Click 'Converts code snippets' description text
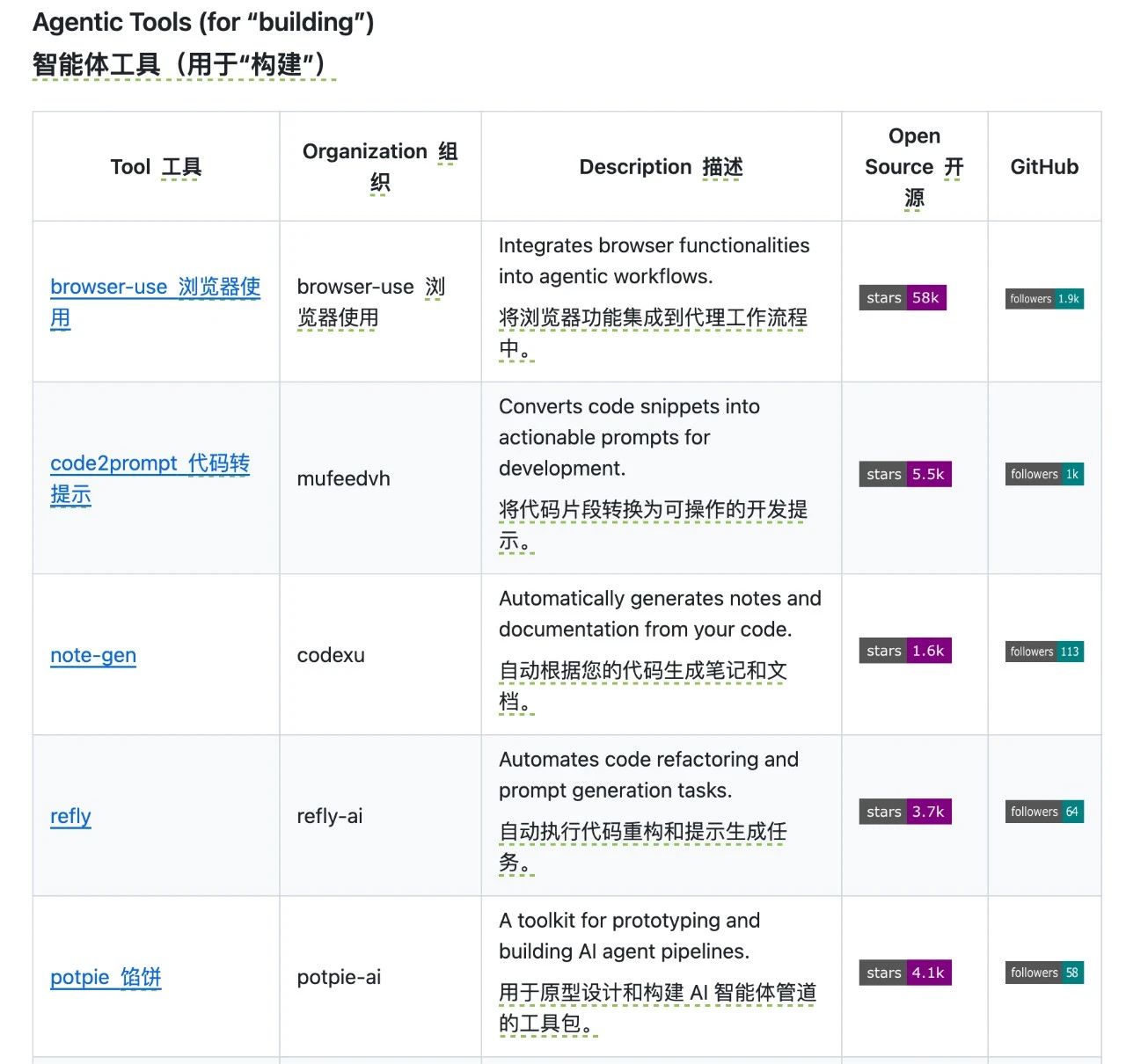The height and width of the screenshot is (1064, 1126). coord(629,437)
